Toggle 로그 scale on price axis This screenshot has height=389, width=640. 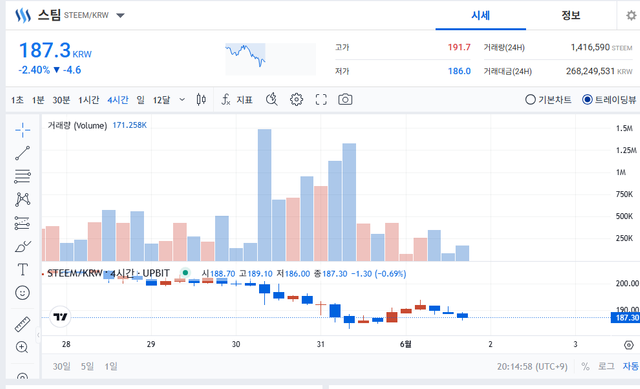tap(606, 366)
